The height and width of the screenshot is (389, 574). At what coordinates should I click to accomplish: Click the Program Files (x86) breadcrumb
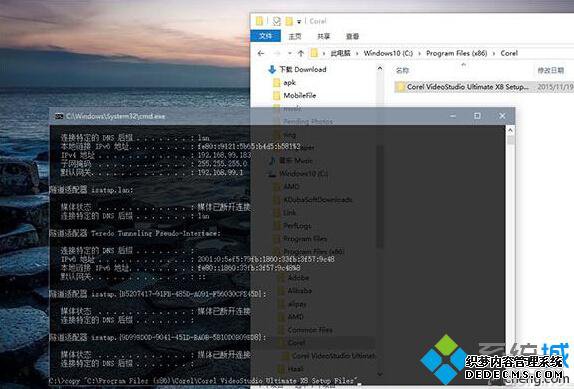coord(456,53)
